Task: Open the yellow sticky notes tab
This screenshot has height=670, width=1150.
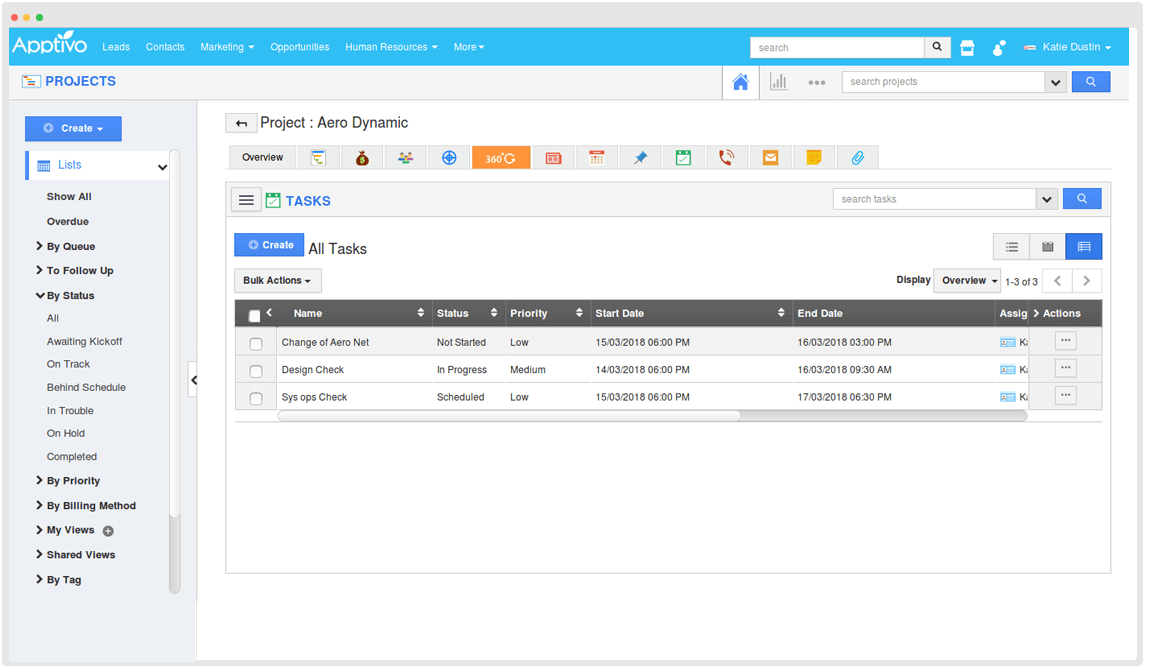Action: 814,158
